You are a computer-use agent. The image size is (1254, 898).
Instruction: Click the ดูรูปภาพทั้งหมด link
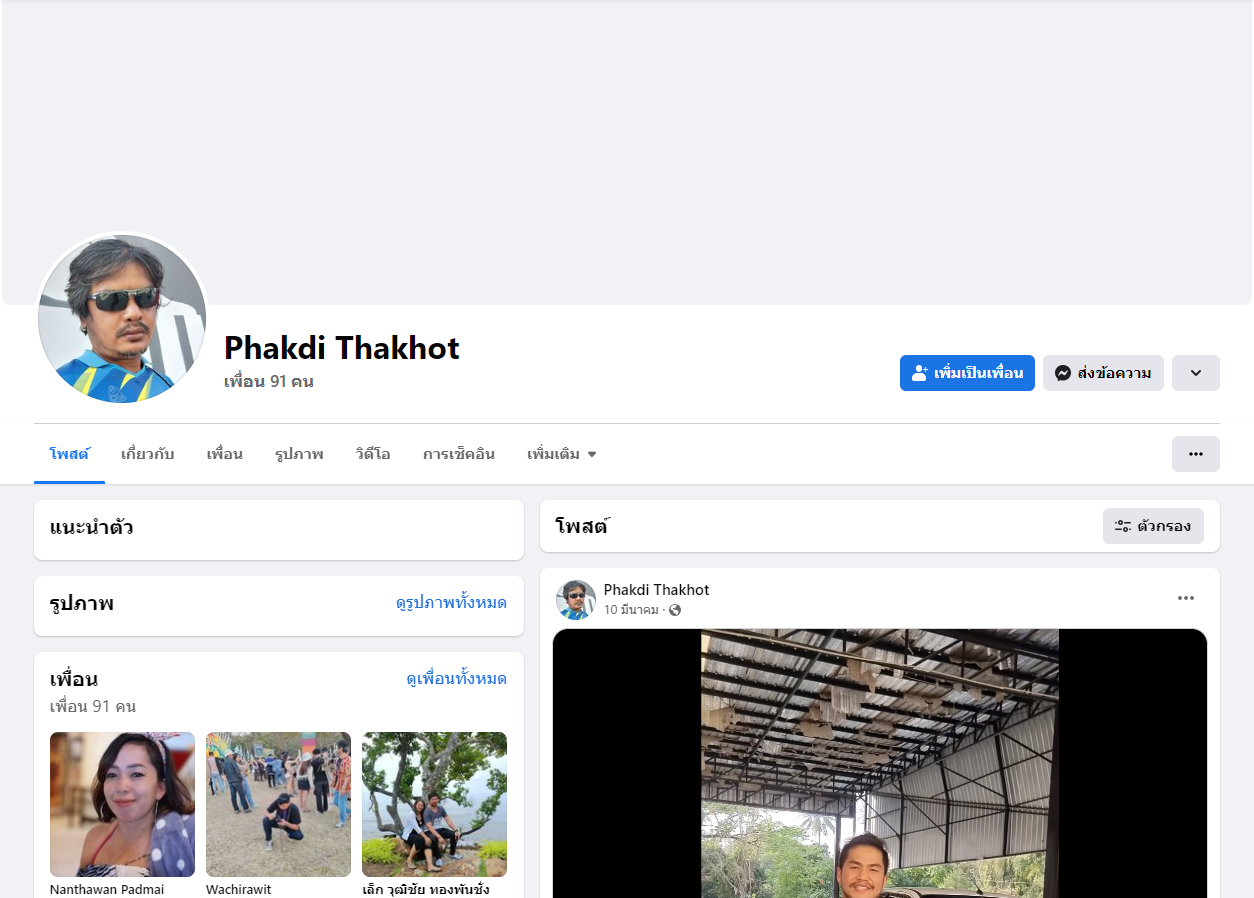click(x=451, y=603)
